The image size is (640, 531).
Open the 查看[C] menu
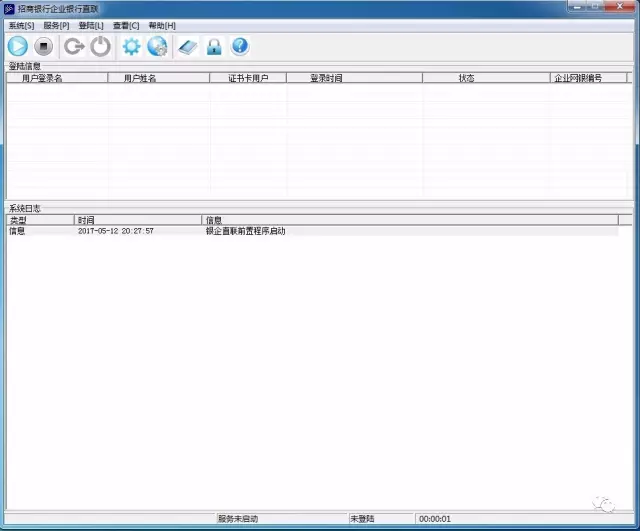click(126, 24)
